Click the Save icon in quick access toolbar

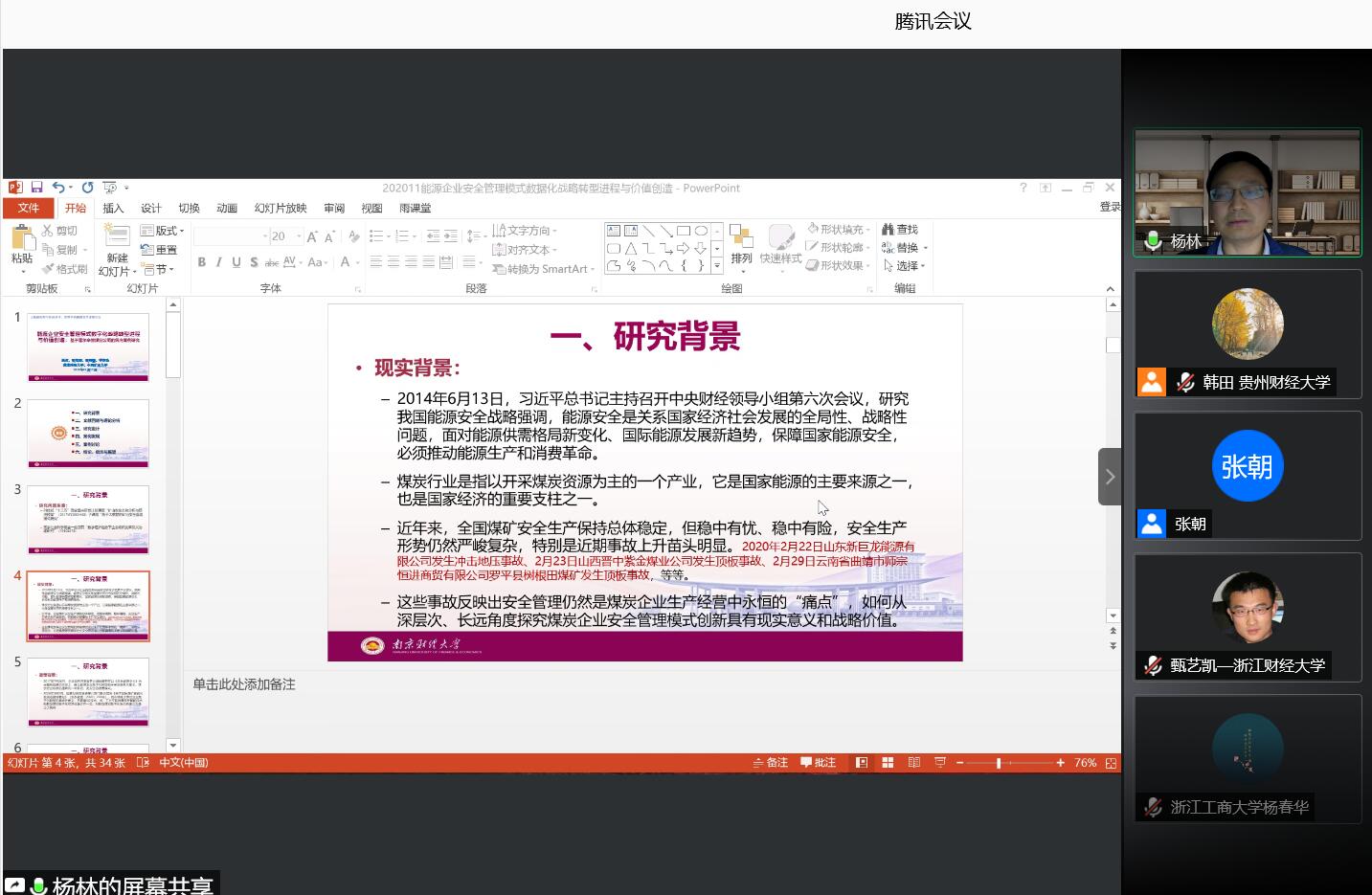pos(37,188)
